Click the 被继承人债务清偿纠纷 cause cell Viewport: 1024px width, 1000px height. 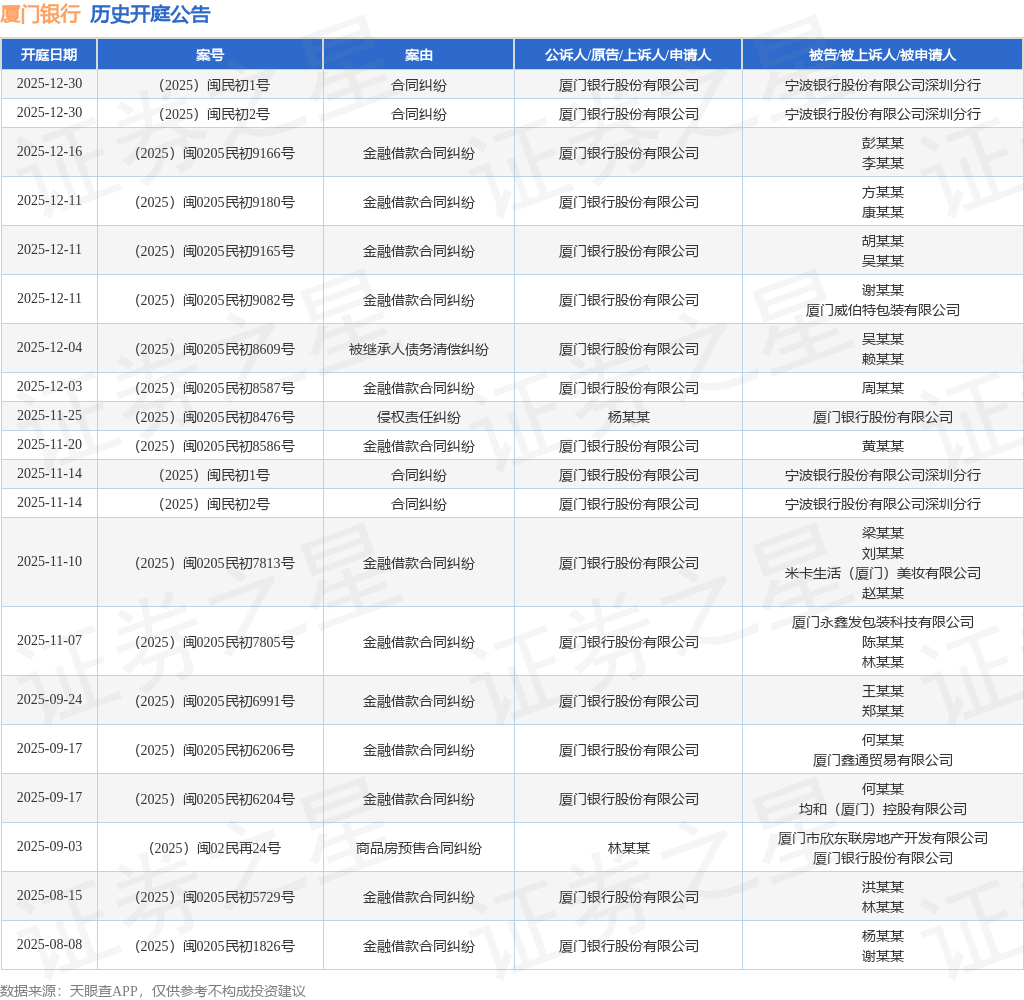(419, 349)
